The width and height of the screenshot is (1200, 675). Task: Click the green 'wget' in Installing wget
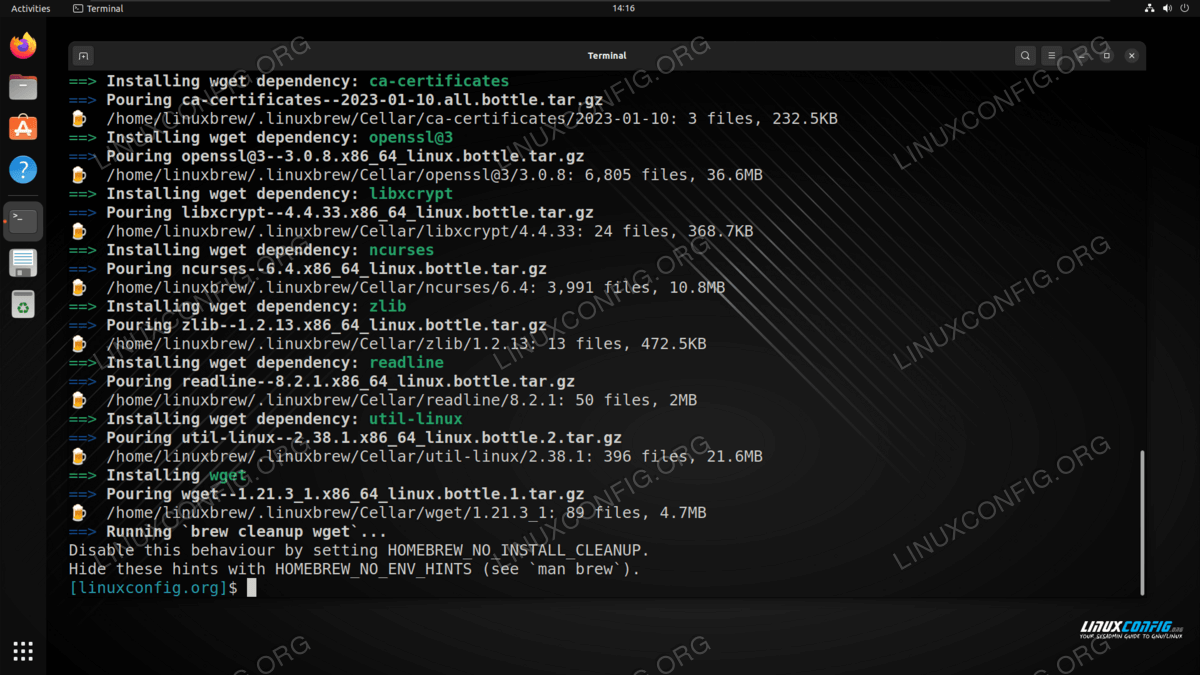tap(229, 475)
